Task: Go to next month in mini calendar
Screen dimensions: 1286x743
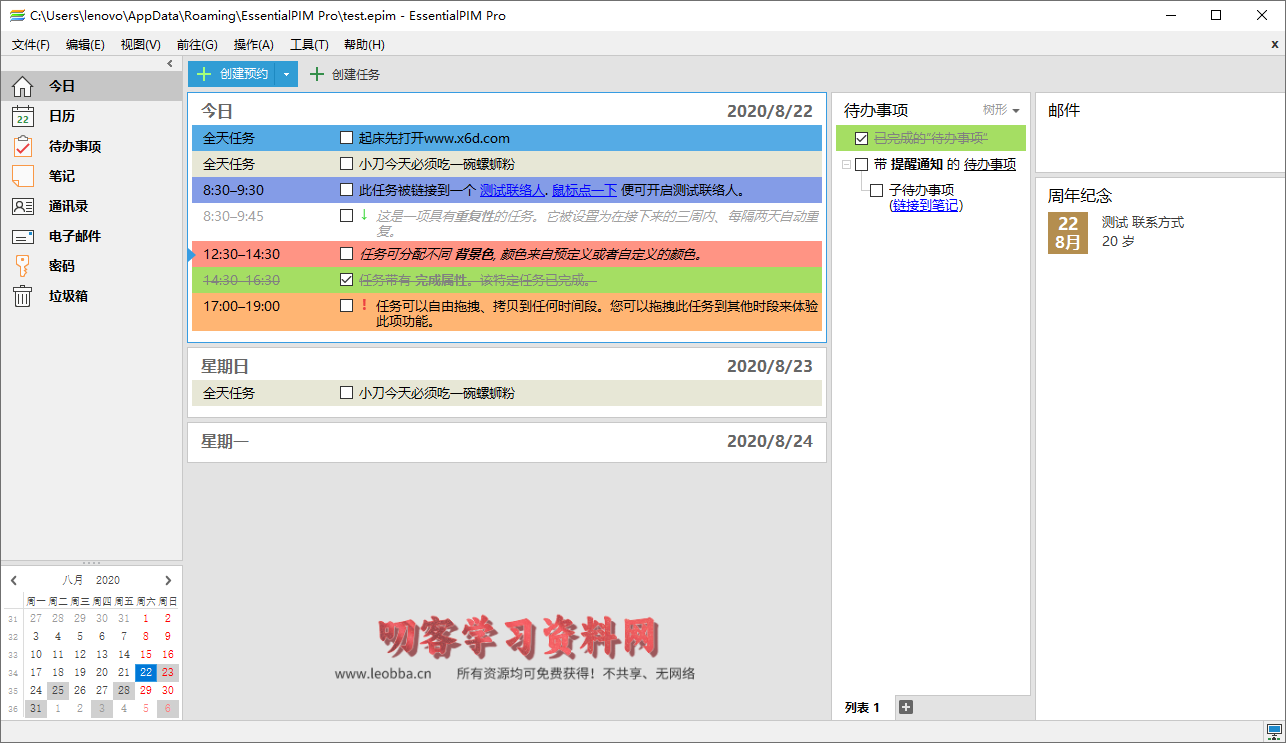Action: (168, 580)
